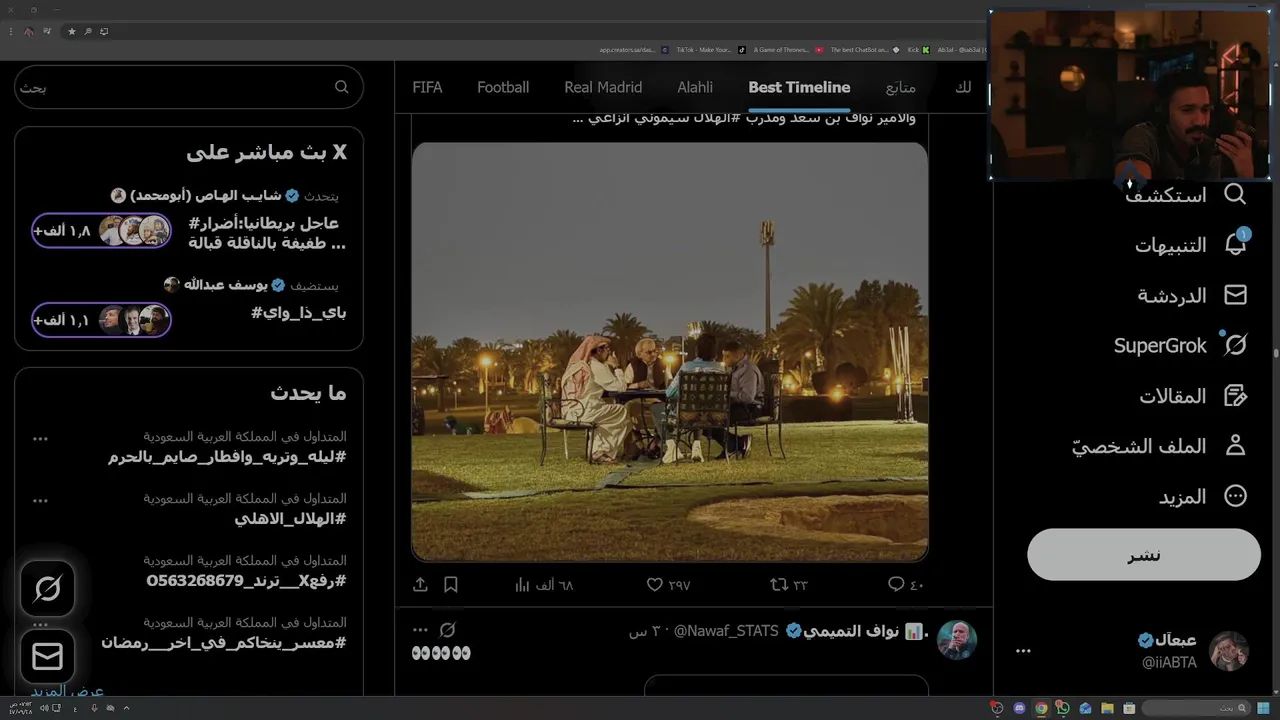Open التنبيهات notifications bell icon
This screenshot has height=720, width=1280.
click(x=1235, y=244)
